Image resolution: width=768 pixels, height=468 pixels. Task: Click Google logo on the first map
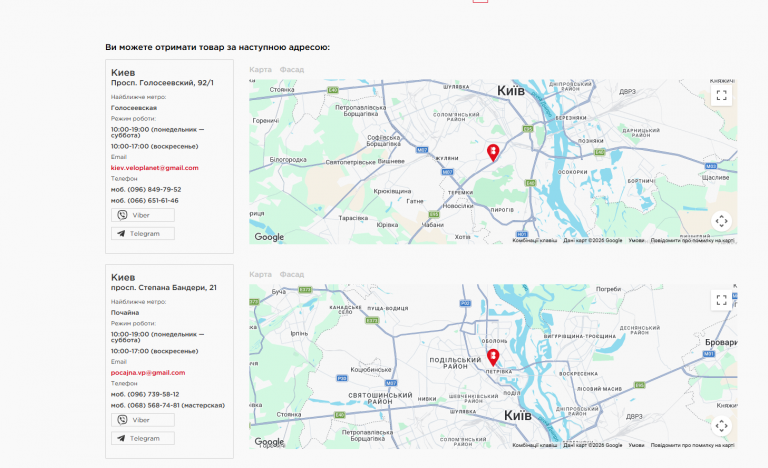pos(269,237)
